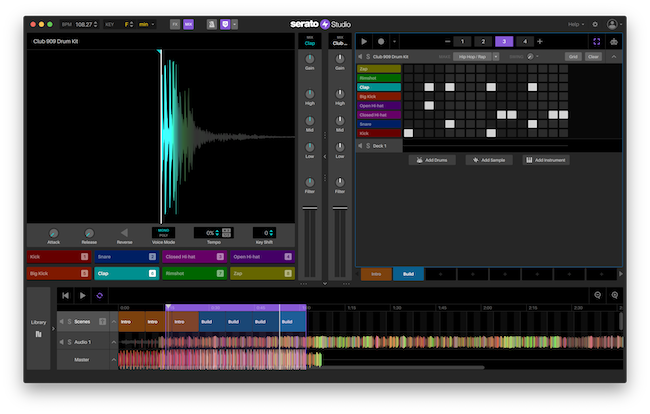The width and height of the screenshot is (650, 414).
Task: Toggle the FX panel button
Action: [175, 24]
